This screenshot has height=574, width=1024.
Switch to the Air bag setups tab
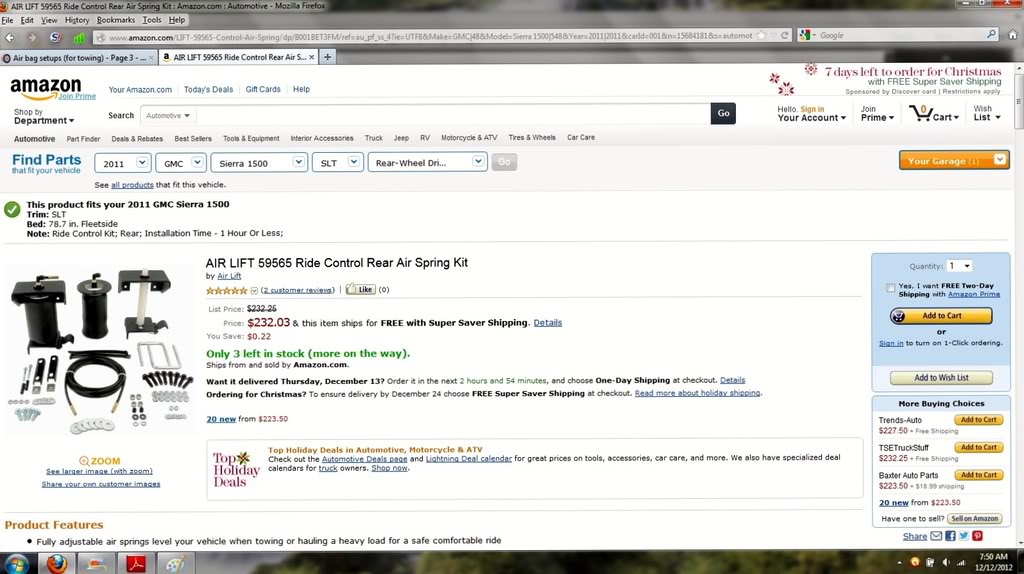click(78, 57)
